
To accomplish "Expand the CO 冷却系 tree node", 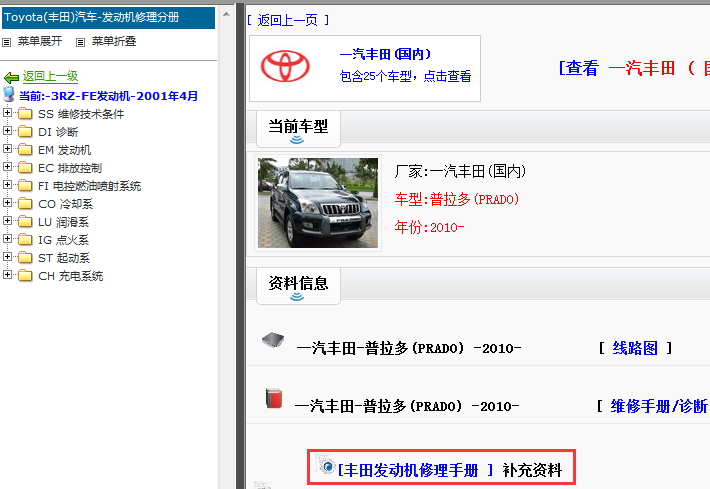I will [7, 203].
